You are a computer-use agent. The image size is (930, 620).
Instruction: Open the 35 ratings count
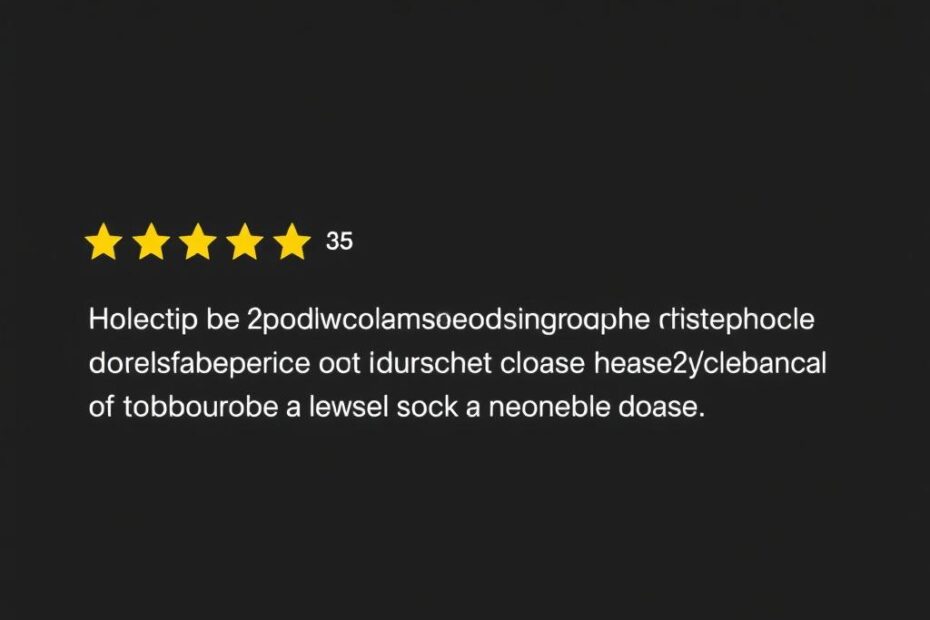coord(340,242)
